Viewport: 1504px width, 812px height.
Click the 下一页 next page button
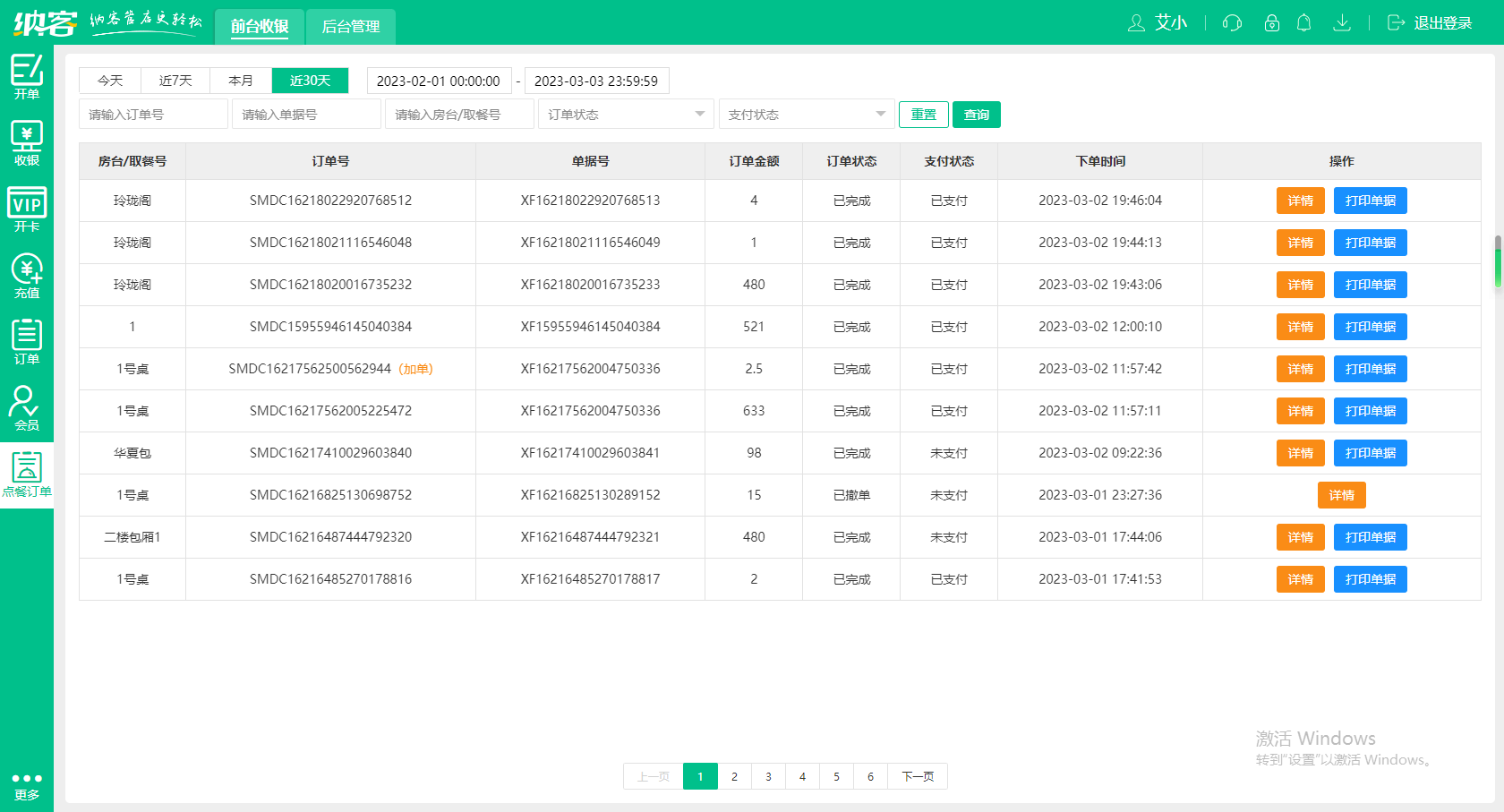click(x=918, y=776)
